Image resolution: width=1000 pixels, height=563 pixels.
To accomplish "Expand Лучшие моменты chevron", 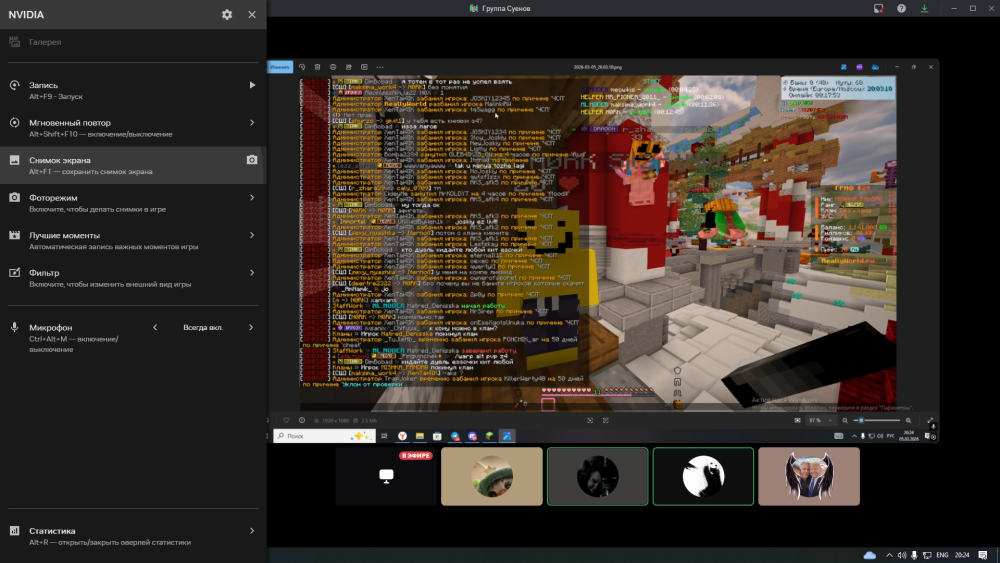I will [252, 235].
